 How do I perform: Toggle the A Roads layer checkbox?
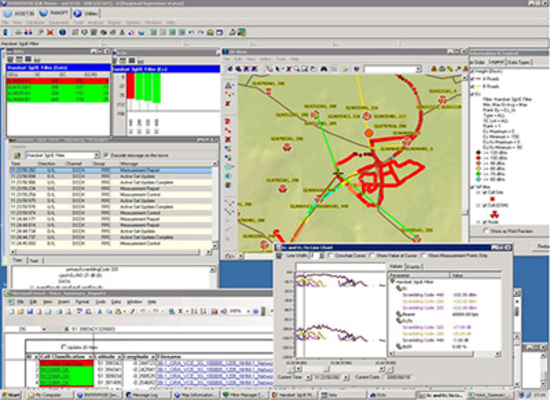472,79
